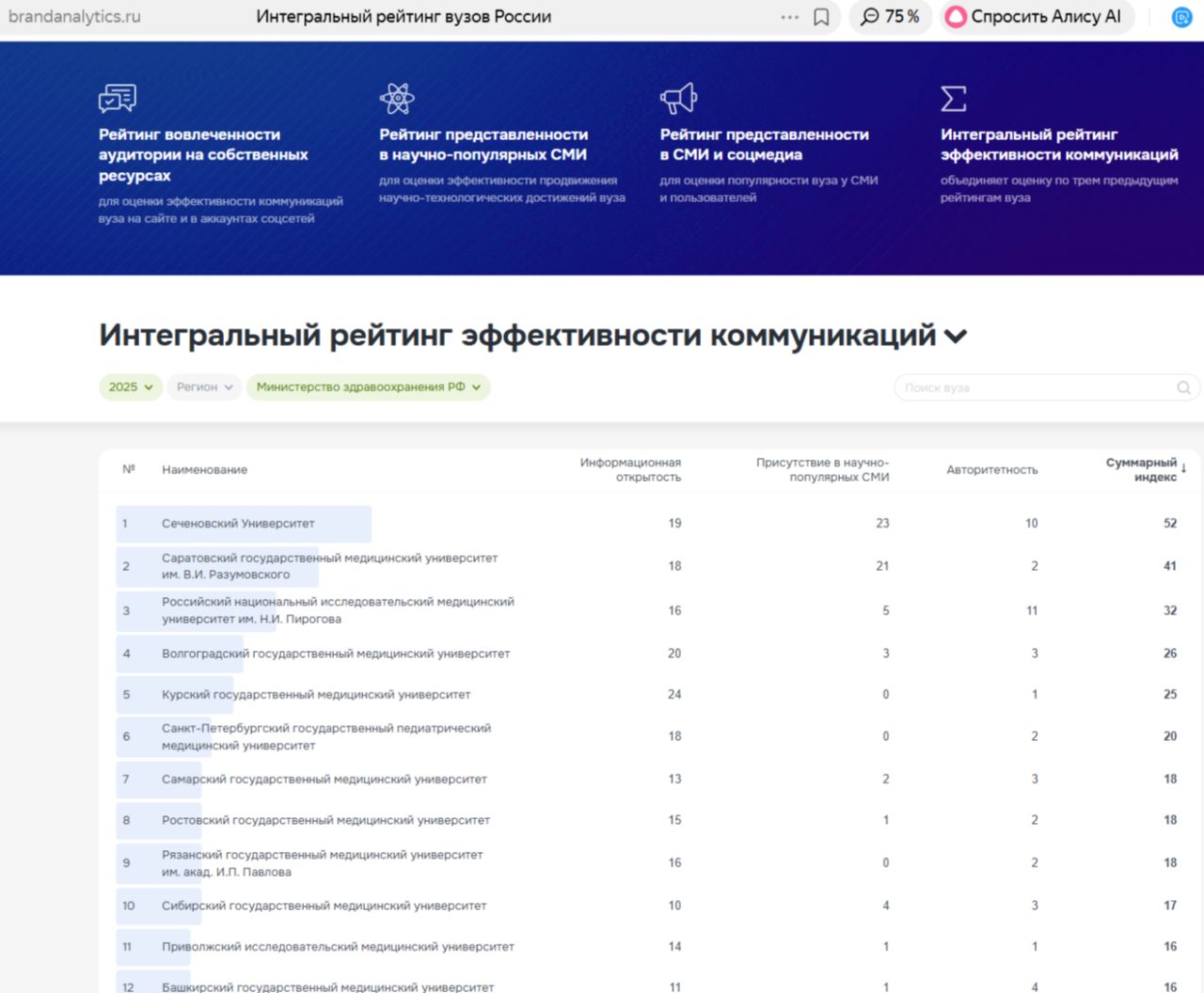Sort by Авторитетность column header

coord(991,469)
